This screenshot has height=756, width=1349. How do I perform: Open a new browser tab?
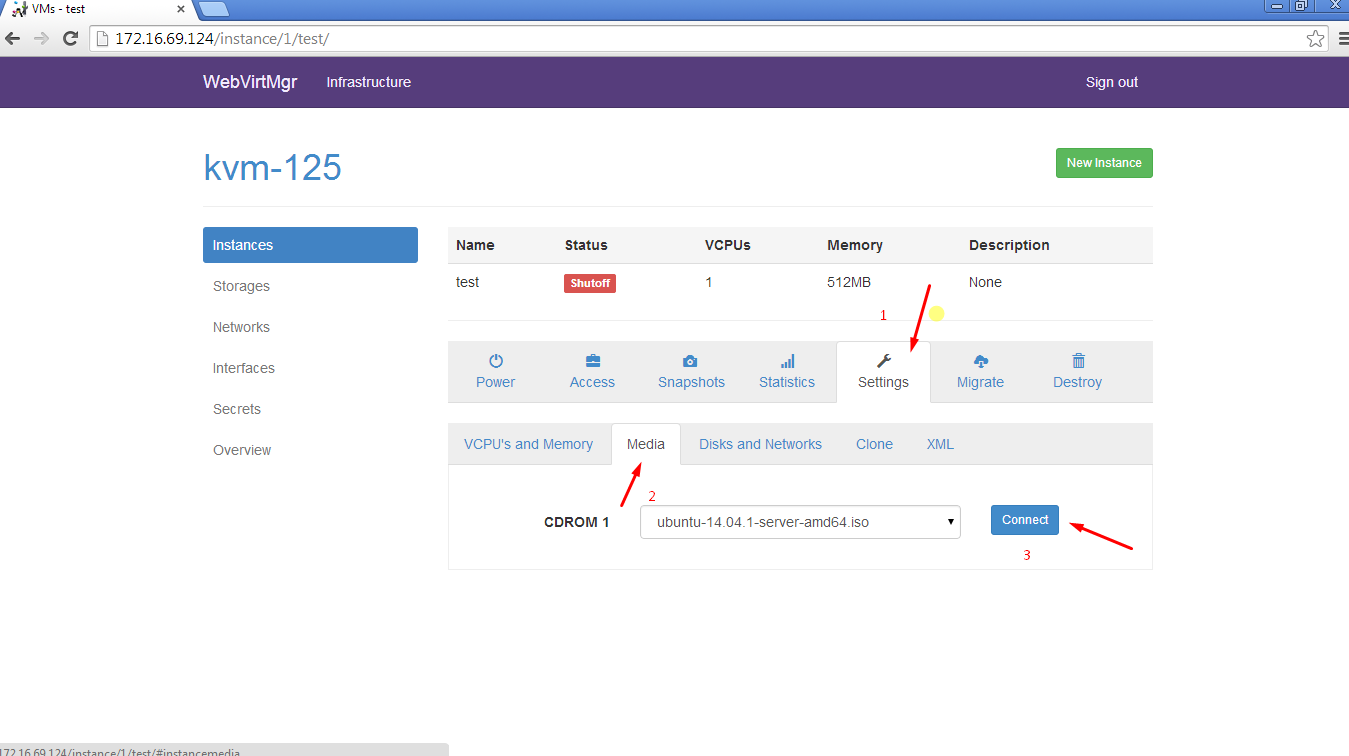[214, 10]
